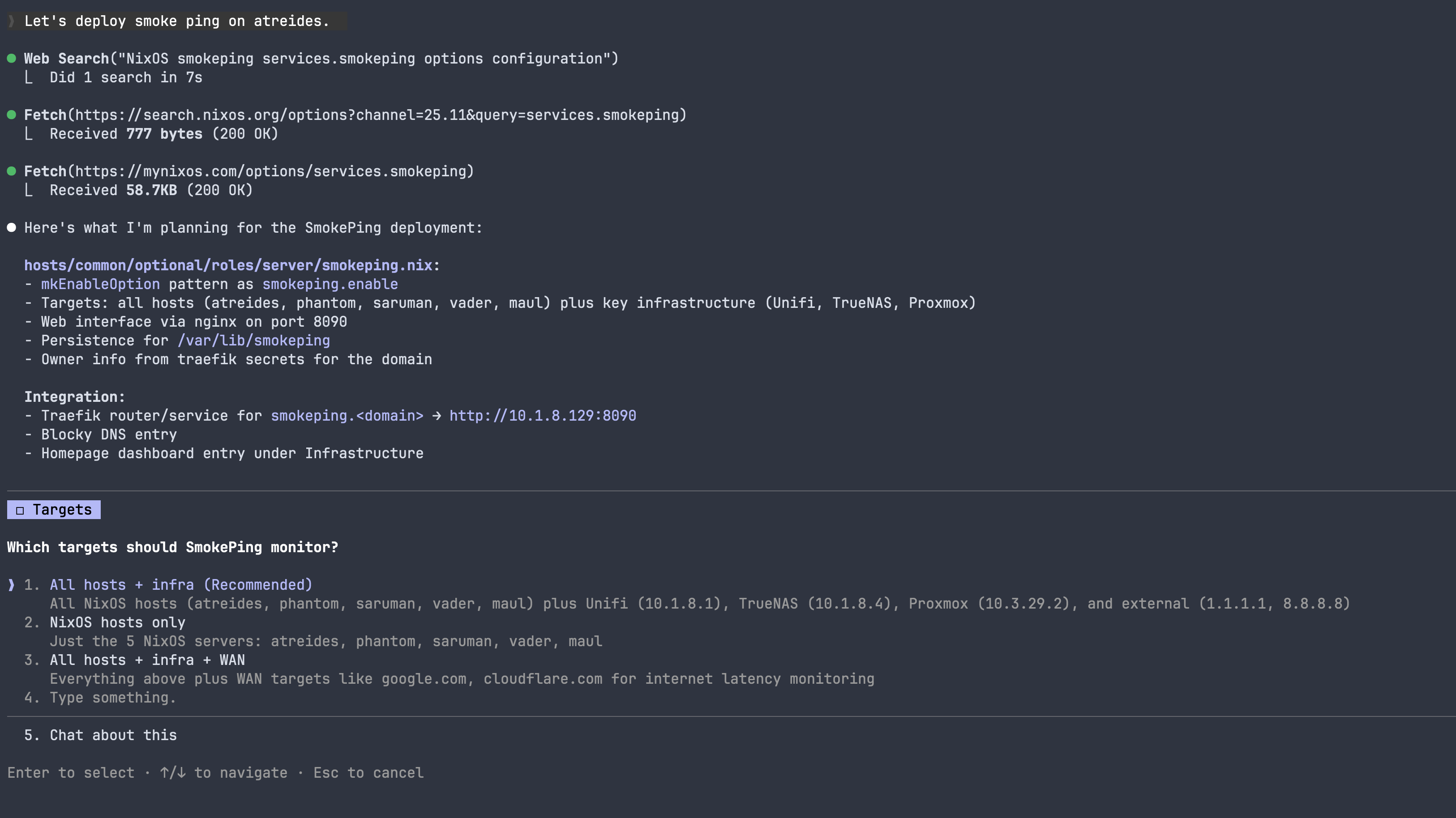Choose the "NixOS hosts only" option
This screenshot has width=1456, height=818.
click(117, 622)
